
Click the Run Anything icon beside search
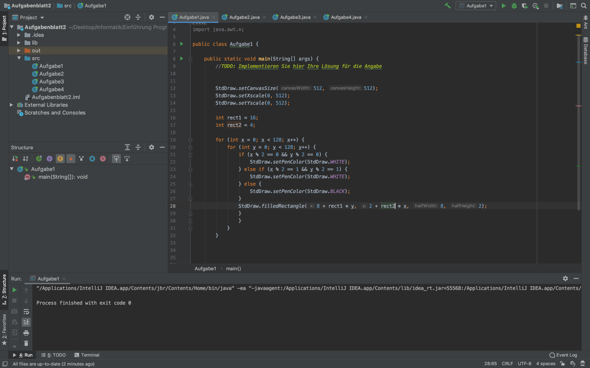coord(573,6)
